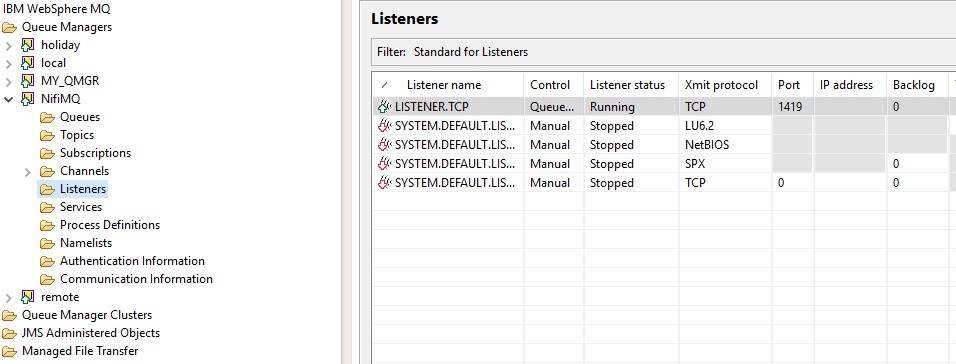Click the MY_QMGR queue manager icon
The width and height of the screenshot is (956, 364).
point(27,81)
